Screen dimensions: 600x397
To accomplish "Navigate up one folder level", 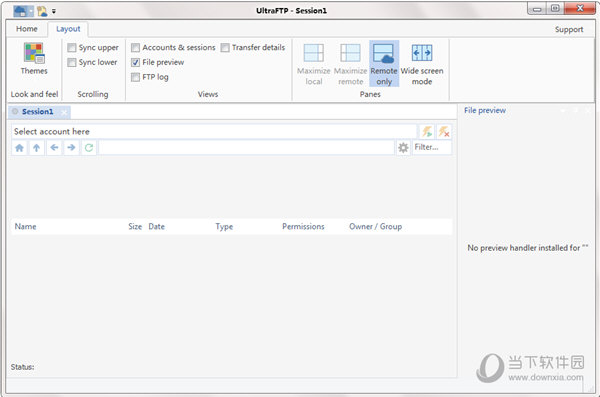I will click(36, 147).
